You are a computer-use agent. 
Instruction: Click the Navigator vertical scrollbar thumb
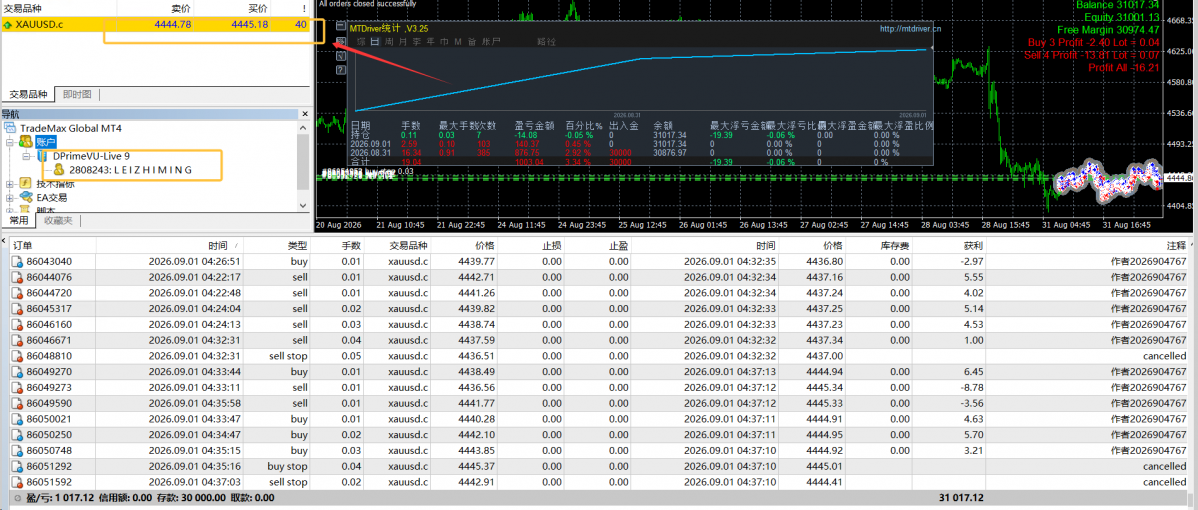304,162
